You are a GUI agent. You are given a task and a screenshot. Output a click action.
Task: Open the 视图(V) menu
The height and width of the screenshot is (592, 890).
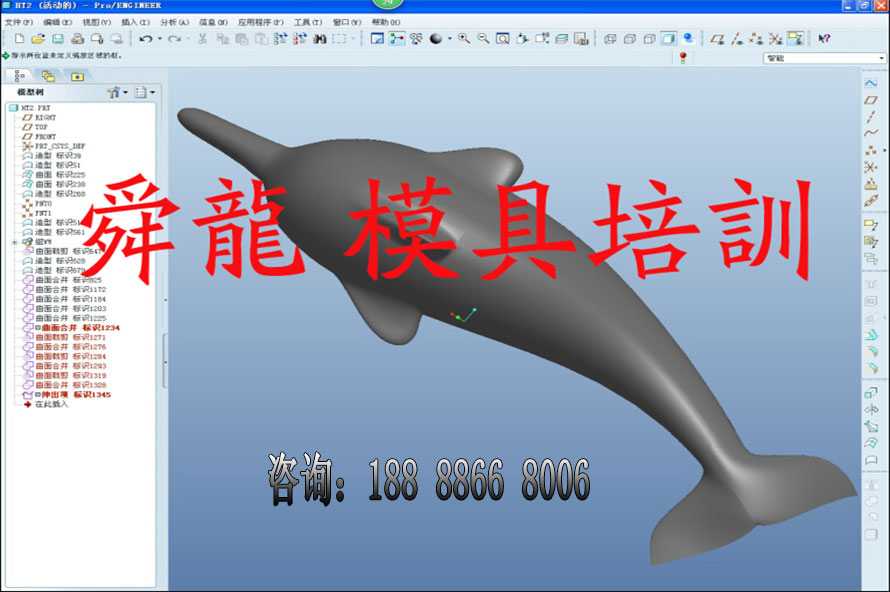[x=96, y=22]
